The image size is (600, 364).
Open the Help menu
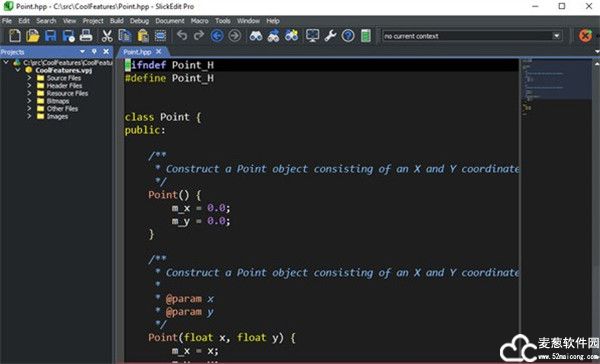[272, 21]
